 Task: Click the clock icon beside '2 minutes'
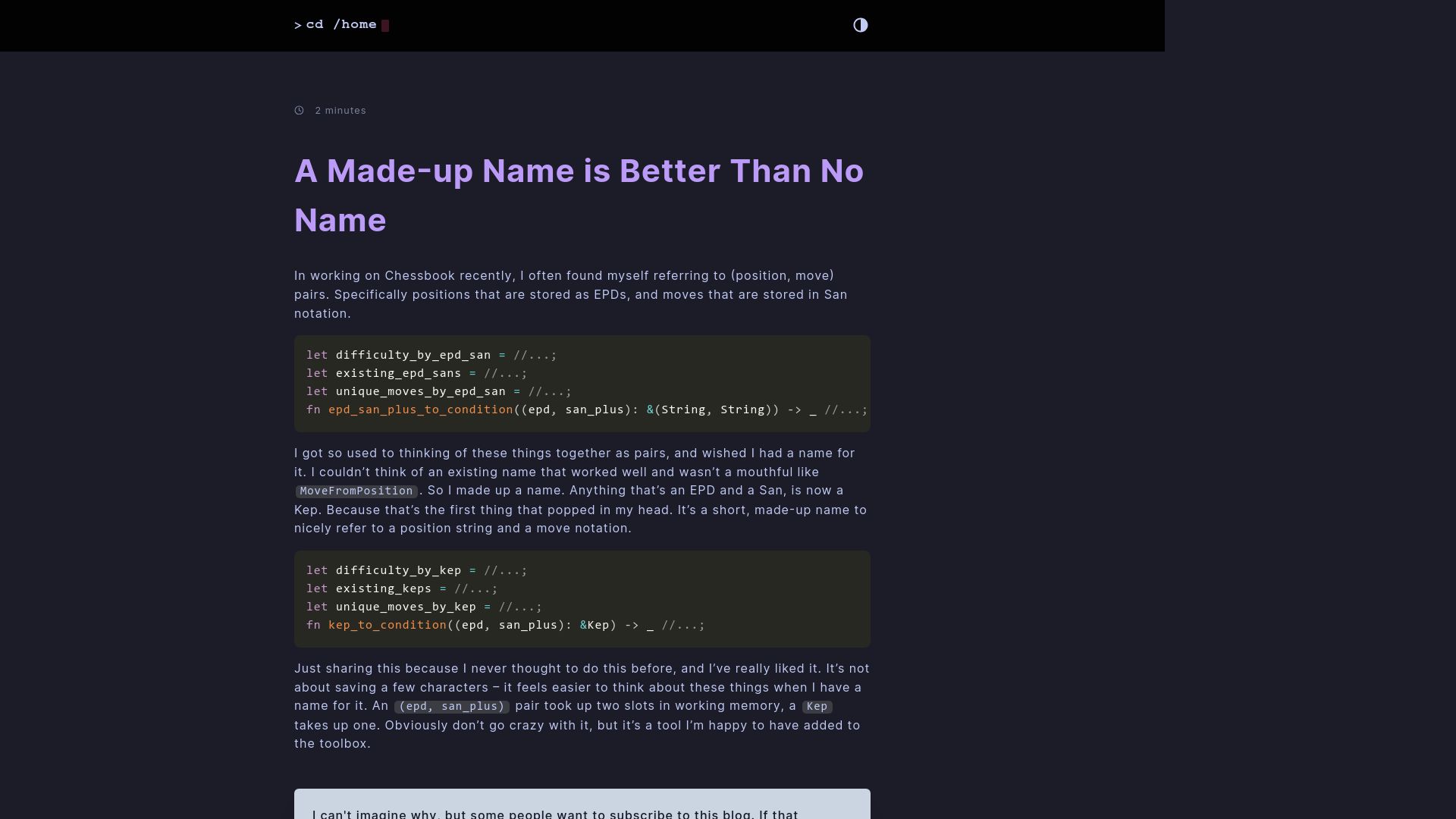[x=300, y=111]
